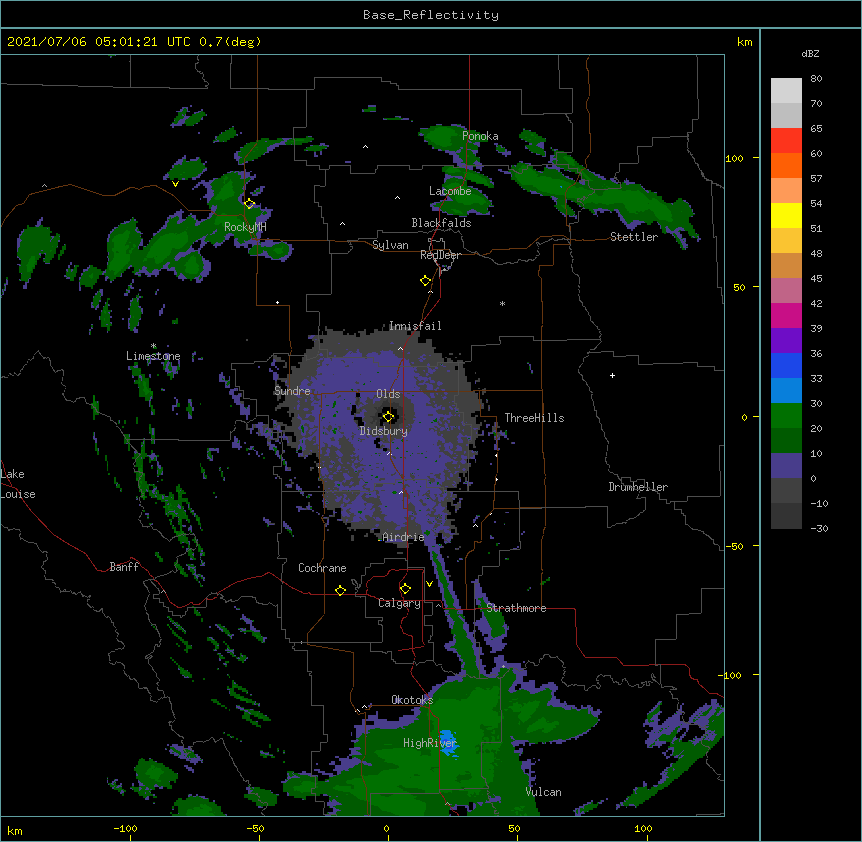The width and height of the screenshot is (862, 842).
Task: Click the Drumheller label
Action: click(x=638, y=487)
